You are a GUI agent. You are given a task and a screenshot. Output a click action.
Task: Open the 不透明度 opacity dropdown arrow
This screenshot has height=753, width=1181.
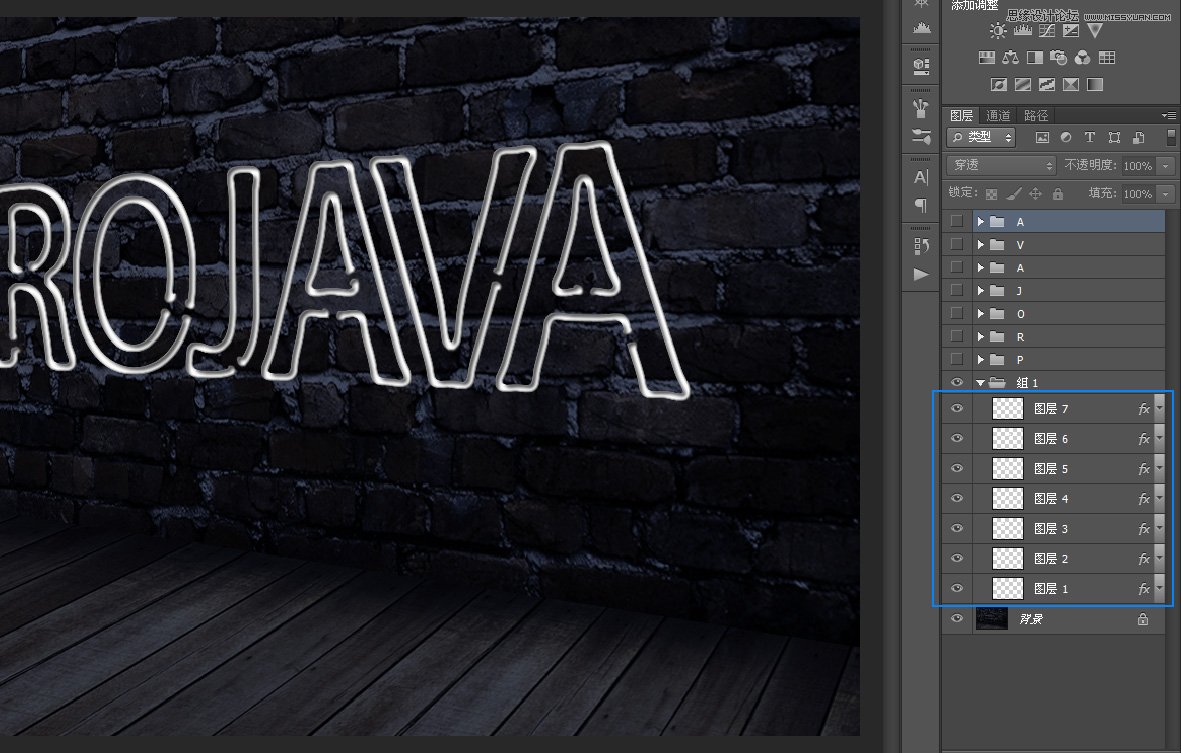[x=1165, y=165]
